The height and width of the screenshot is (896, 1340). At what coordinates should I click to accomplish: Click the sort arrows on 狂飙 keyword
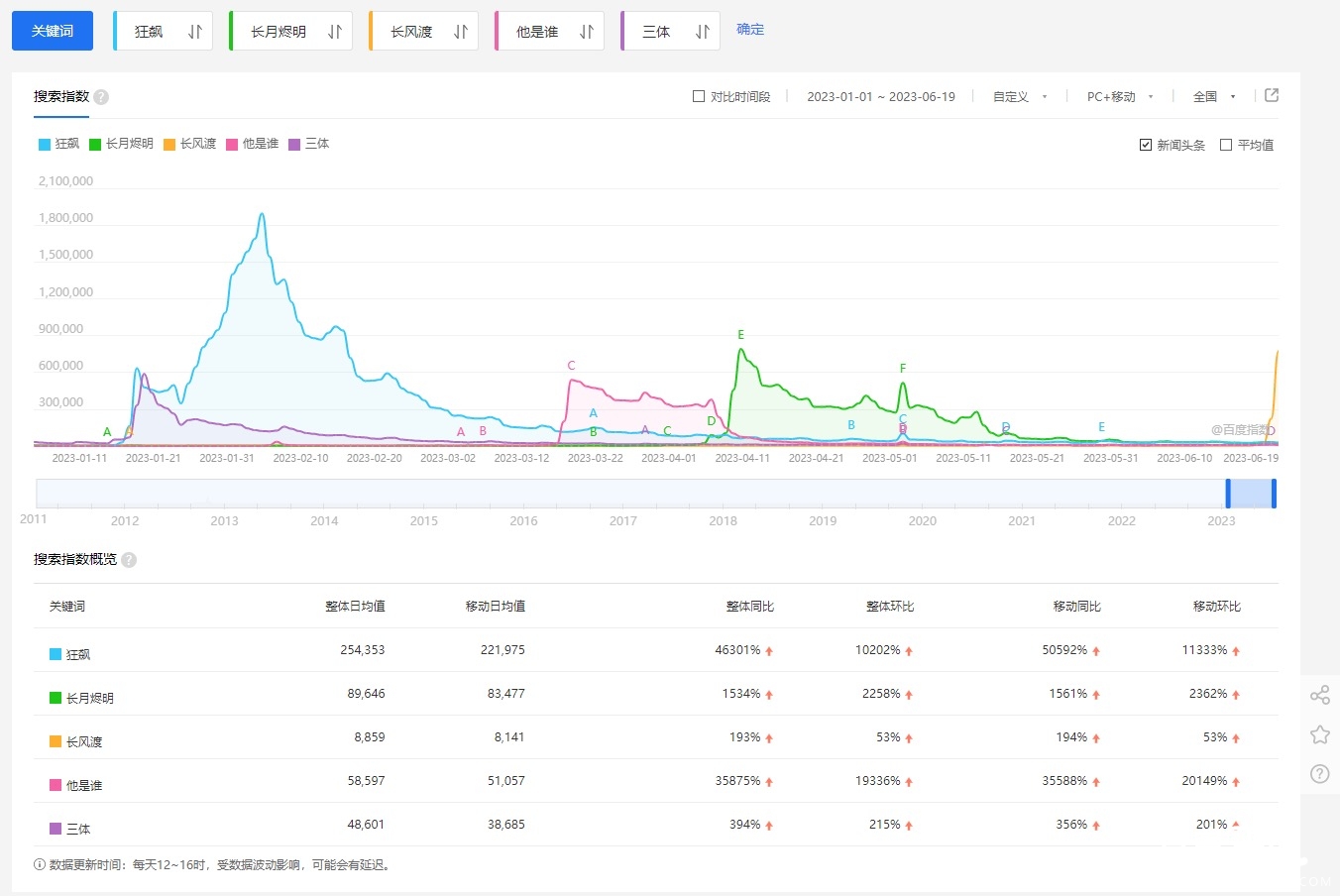pyautogui.click(x=195, y=32)
